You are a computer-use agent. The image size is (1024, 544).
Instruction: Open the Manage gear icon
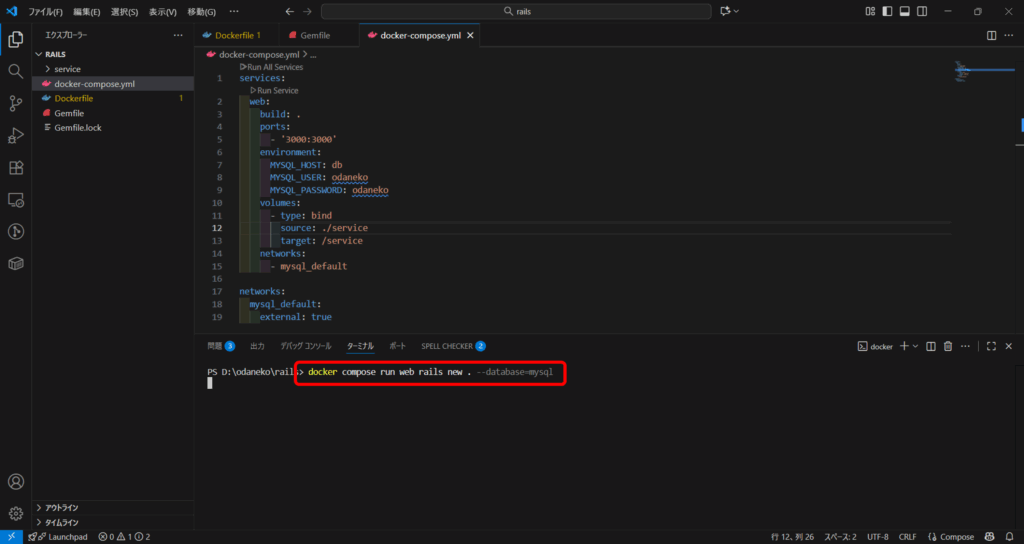coord(15,513)
